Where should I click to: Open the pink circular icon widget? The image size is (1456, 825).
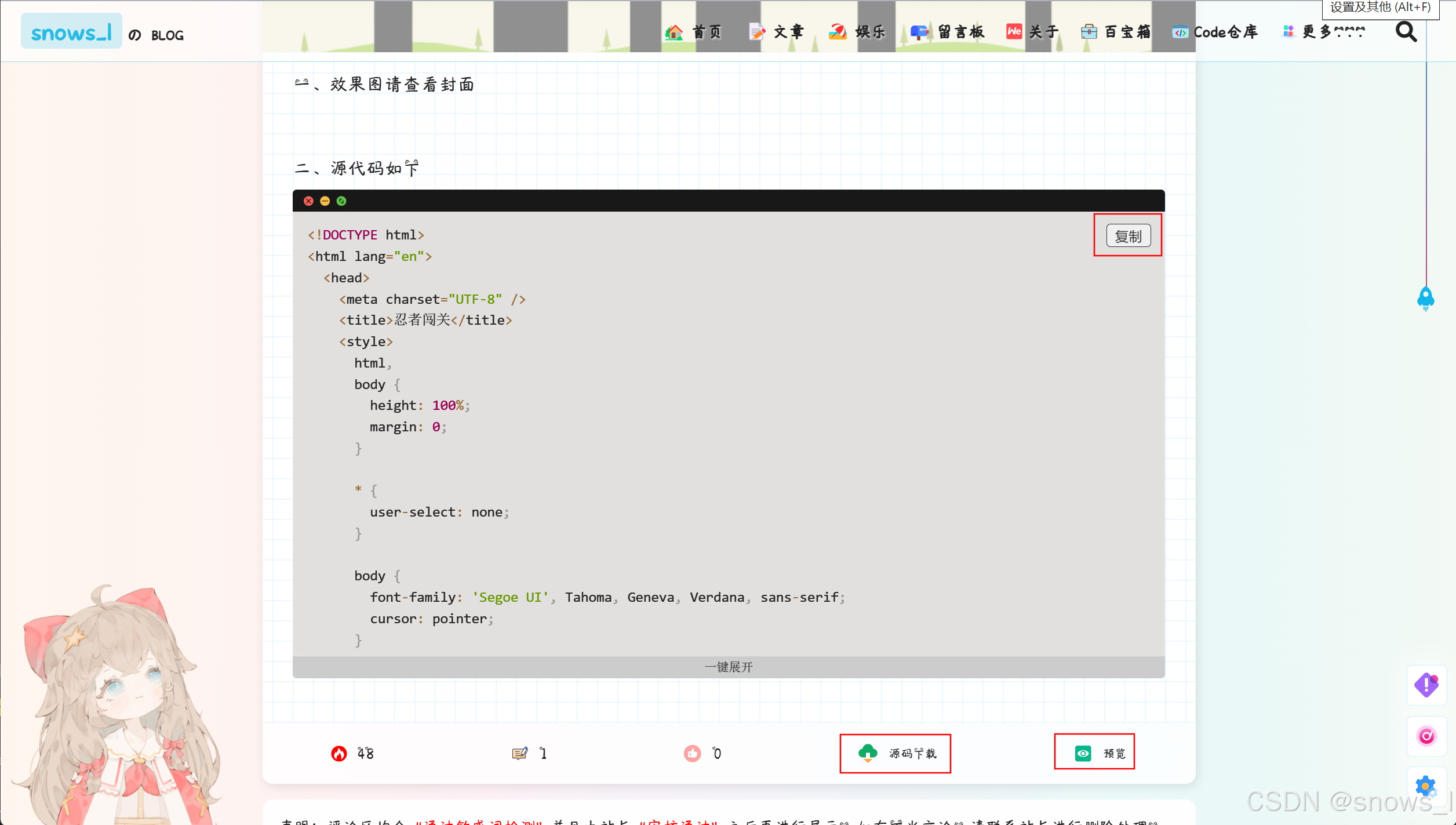pyautogui.click(x=1426, y=736)
